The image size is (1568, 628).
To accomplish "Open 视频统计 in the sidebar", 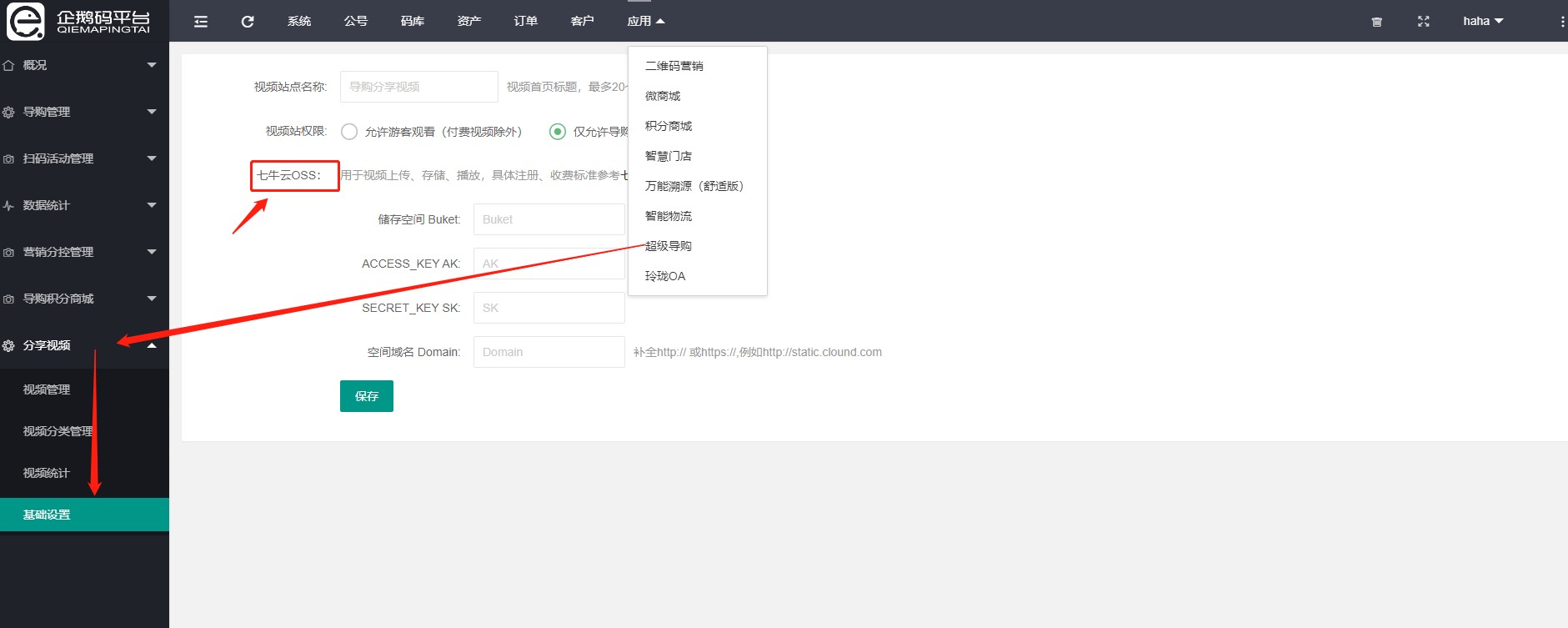I will click(x=84, y=473).
